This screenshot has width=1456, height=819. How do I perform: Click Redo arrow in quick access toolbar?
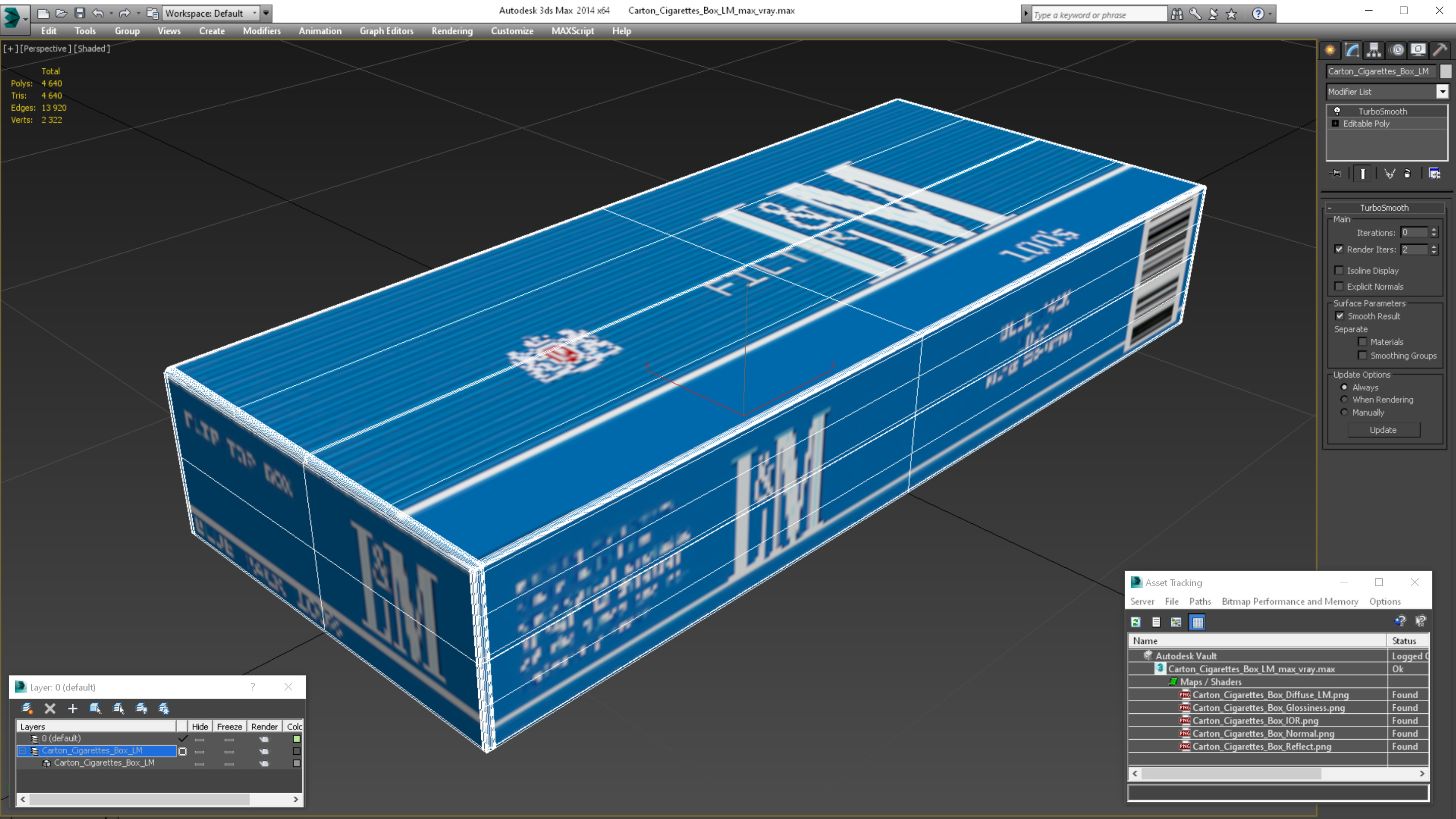(x=124, y=13)
